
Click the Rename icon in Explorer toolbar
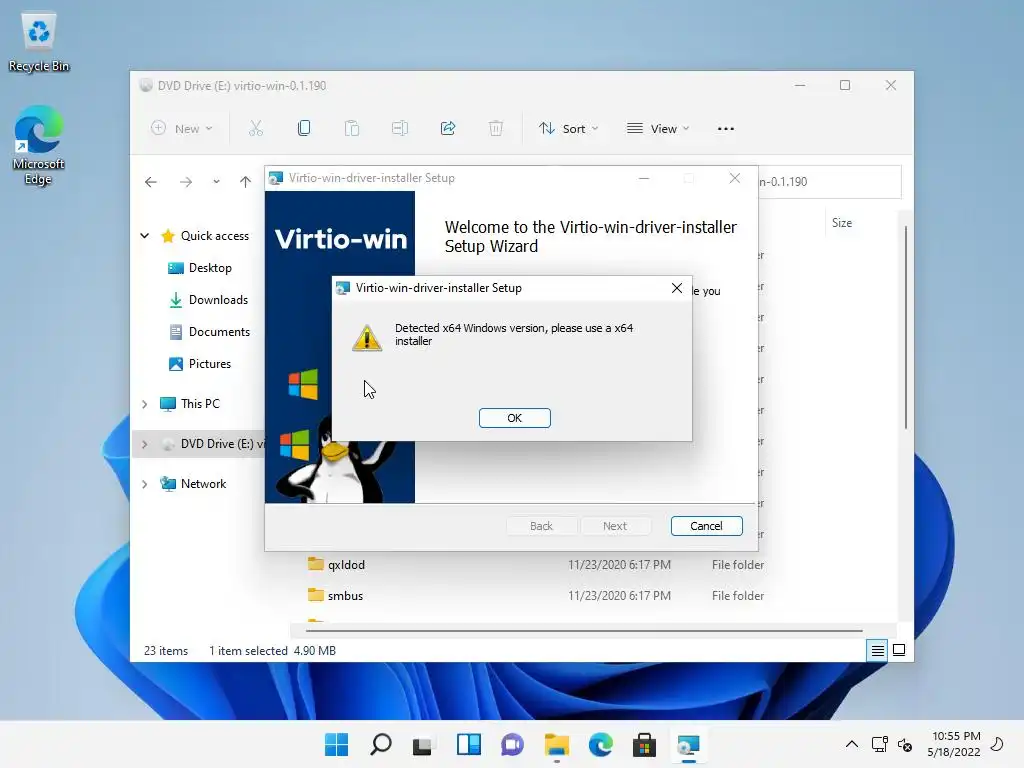coord(400,129)
